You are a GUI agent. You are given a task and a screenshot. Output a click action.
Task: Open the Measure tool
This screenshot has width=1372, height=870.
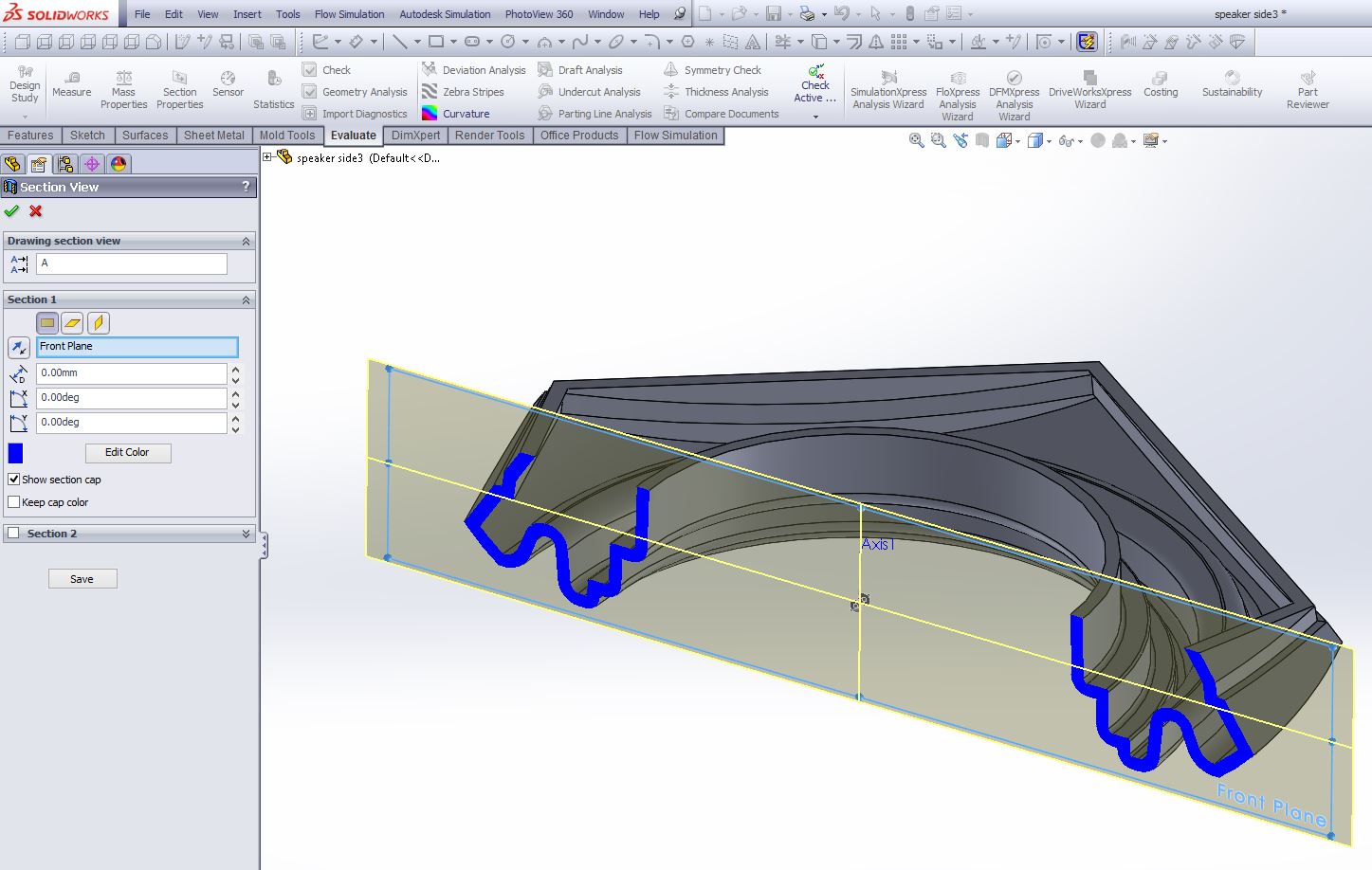71,84
